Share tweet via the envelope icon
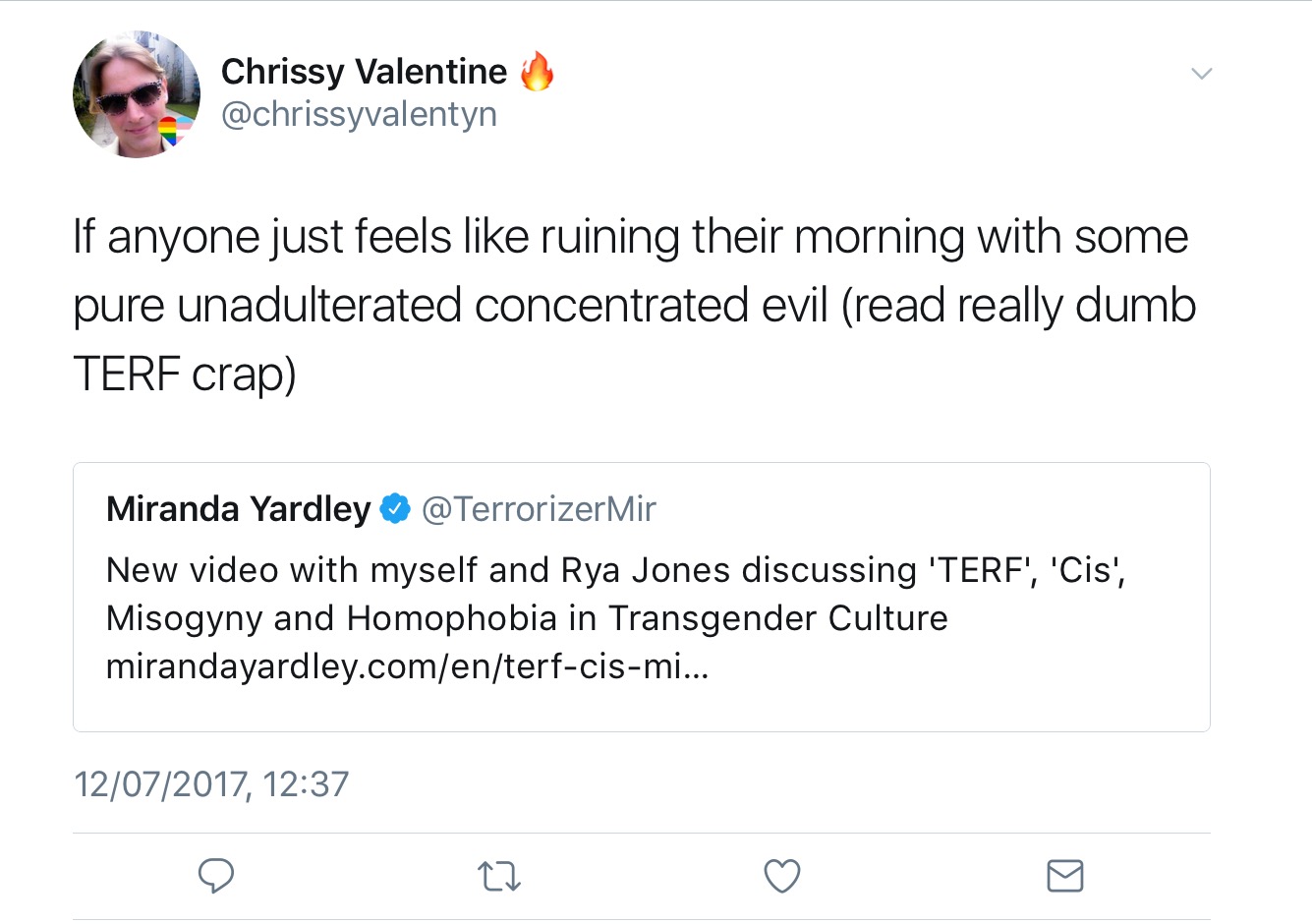The image size is (1312, 924). coord(1064,875)
